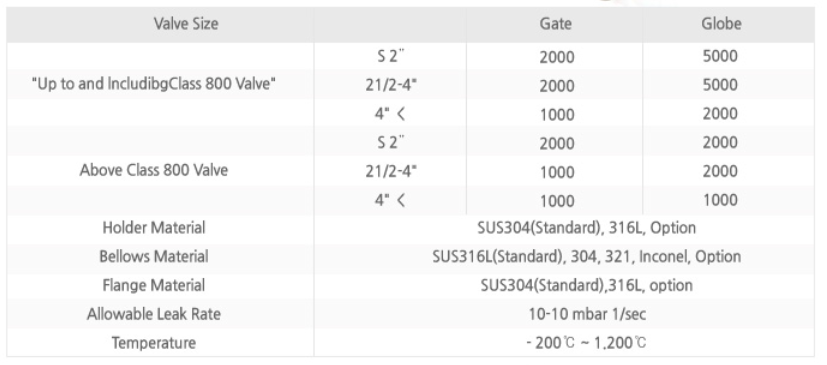Click the -200℃ ~ 1,200℃ temperature value
This screenshot has width=827, height=365.
click(x=585, y=343)
